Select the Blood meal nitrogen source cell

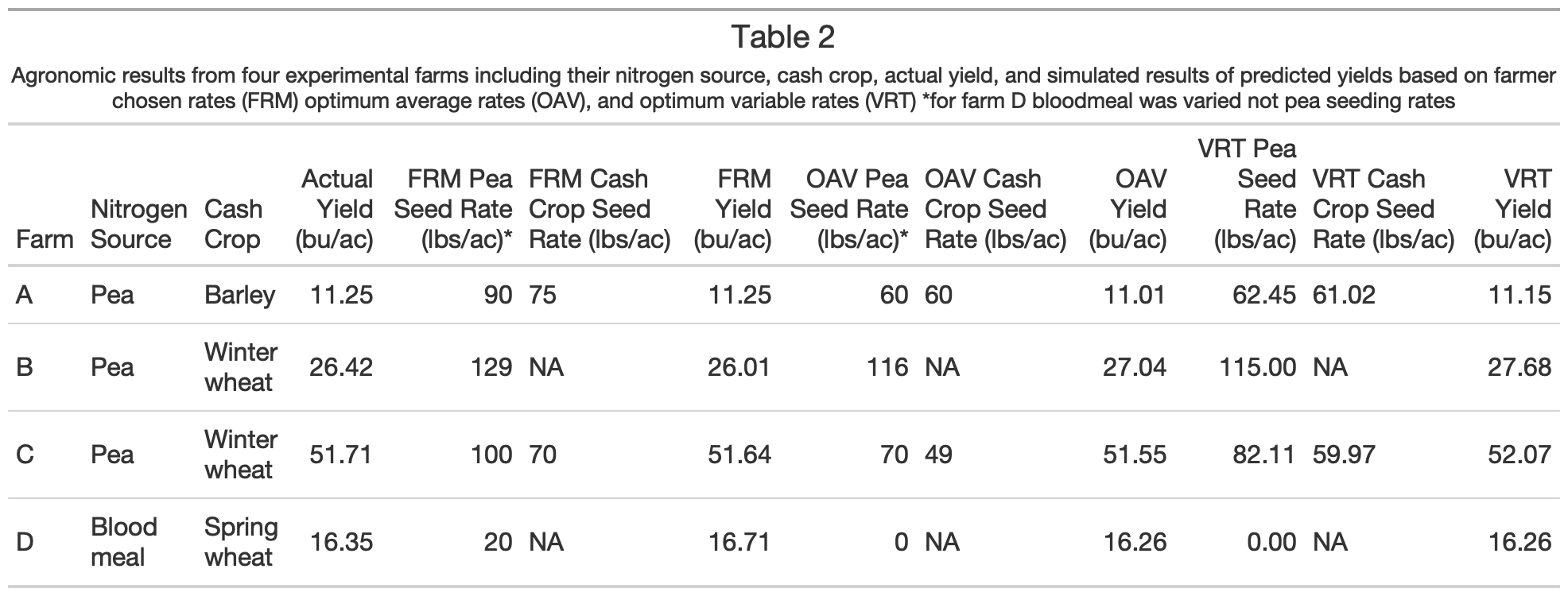[124, 542]
